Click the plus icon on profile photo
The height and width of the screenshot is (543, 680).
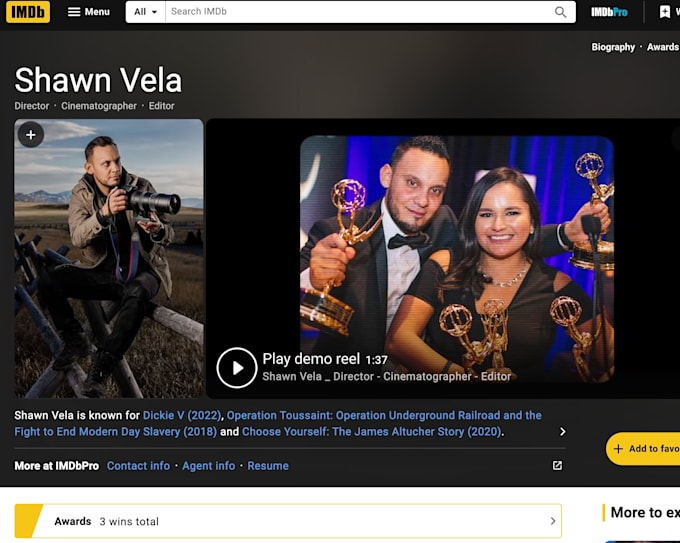(31, 135)
